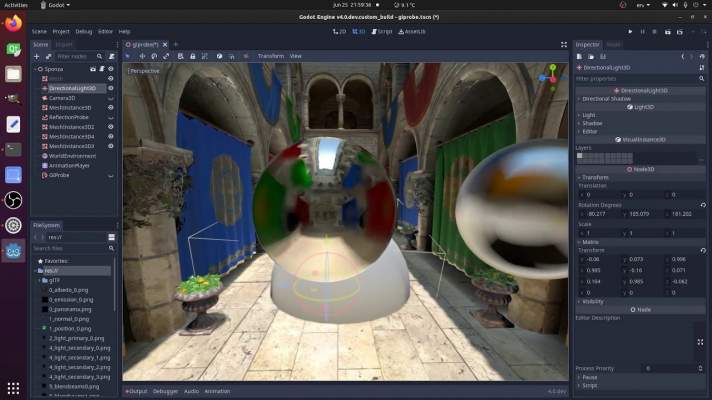Open the Project menu

(x=61, y=32)
